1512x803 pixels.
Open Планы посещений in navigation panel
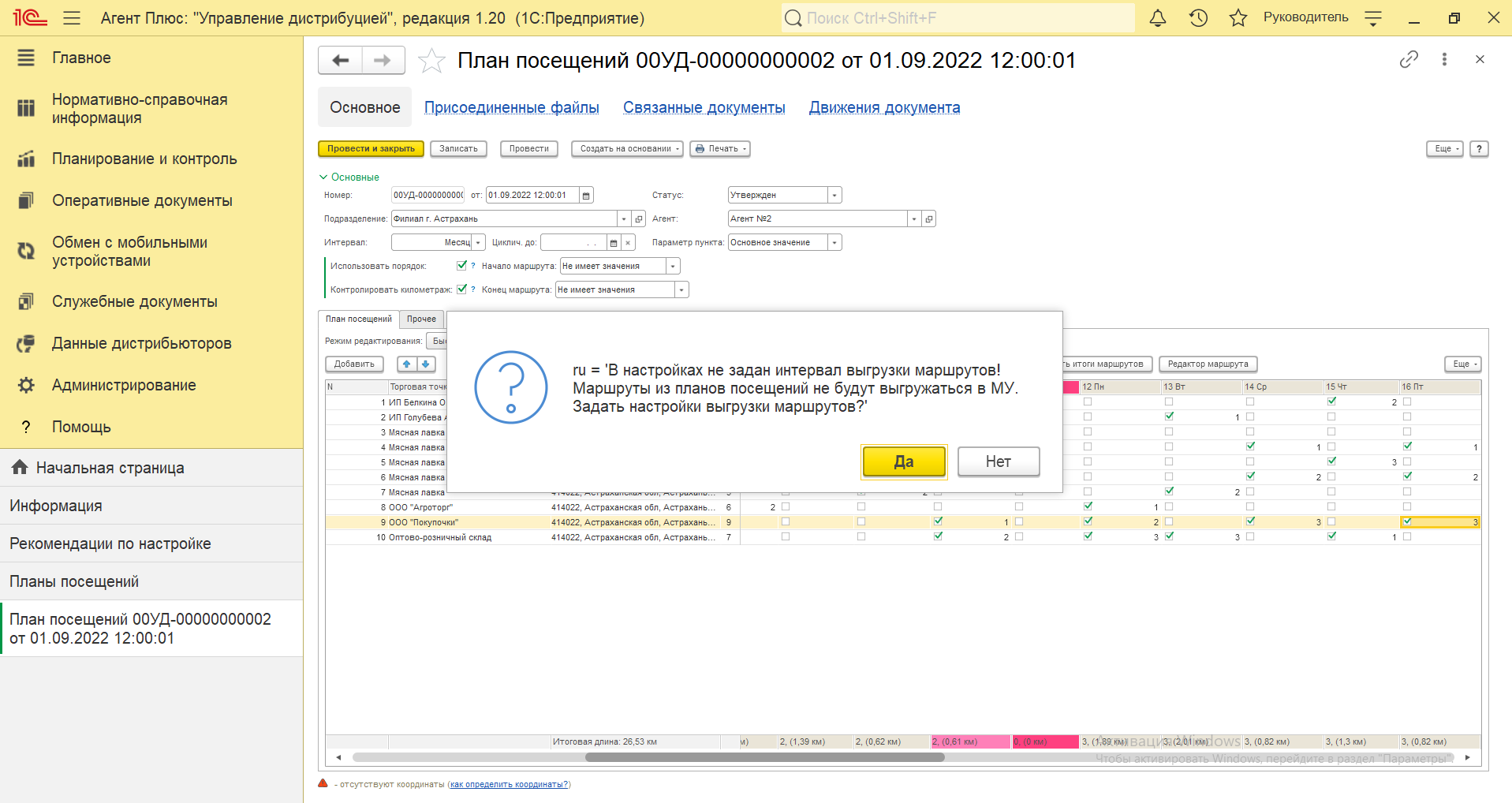[151, 581]
